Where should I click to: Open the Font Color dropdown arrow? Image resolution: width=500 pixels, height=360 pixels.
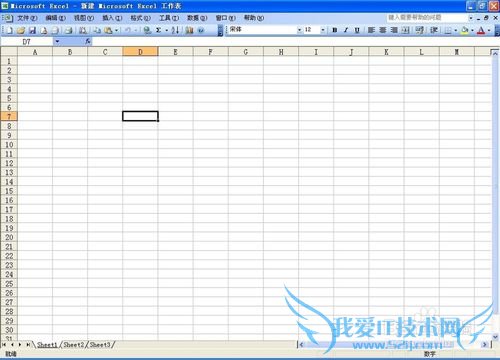(489, 30)
